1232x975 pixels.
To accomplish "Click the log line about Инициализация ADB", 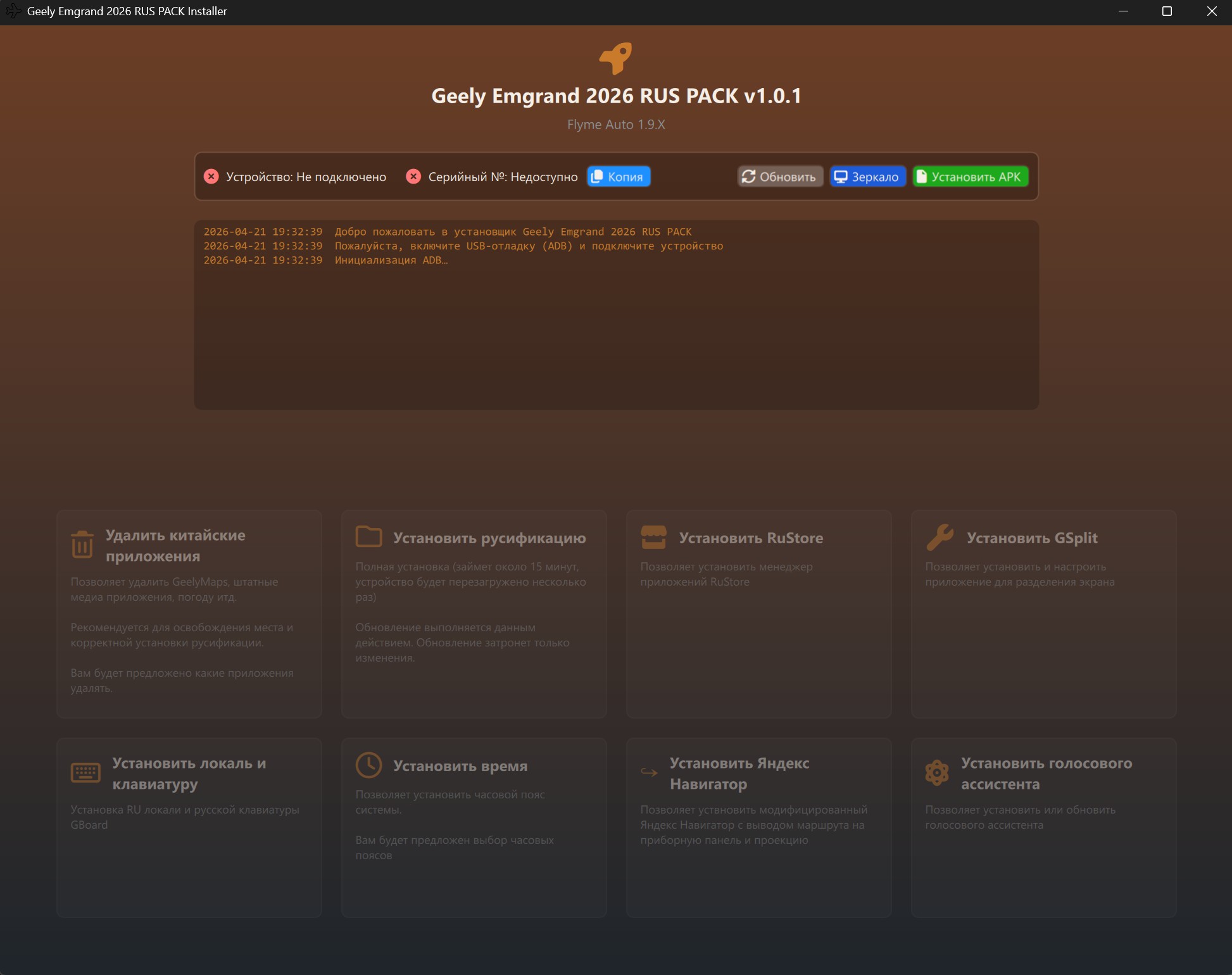I will tap(325, 260).
